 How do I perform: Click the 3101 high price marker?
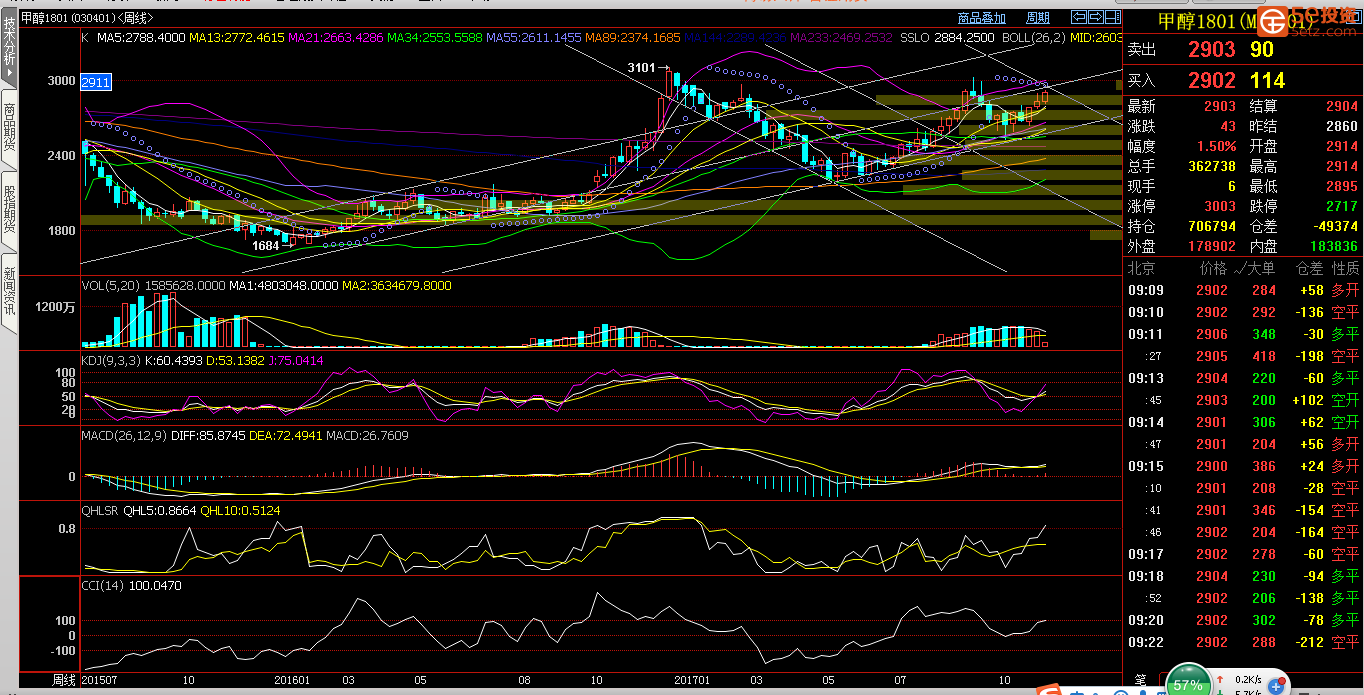point(641,67)
